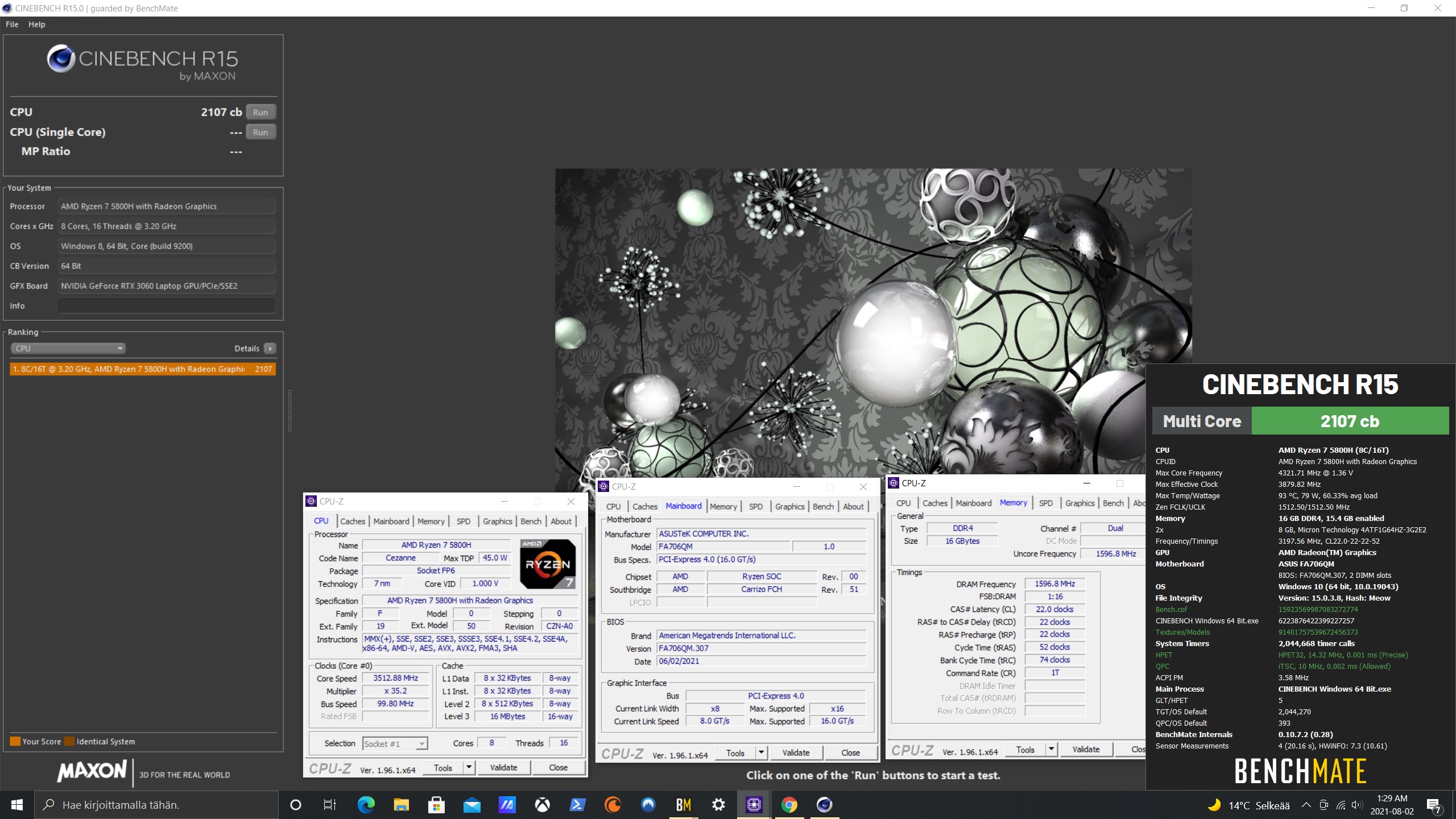Open the Xbox app from the taskbar
Screen dimensions: 1456x819
tap(542, 805)
